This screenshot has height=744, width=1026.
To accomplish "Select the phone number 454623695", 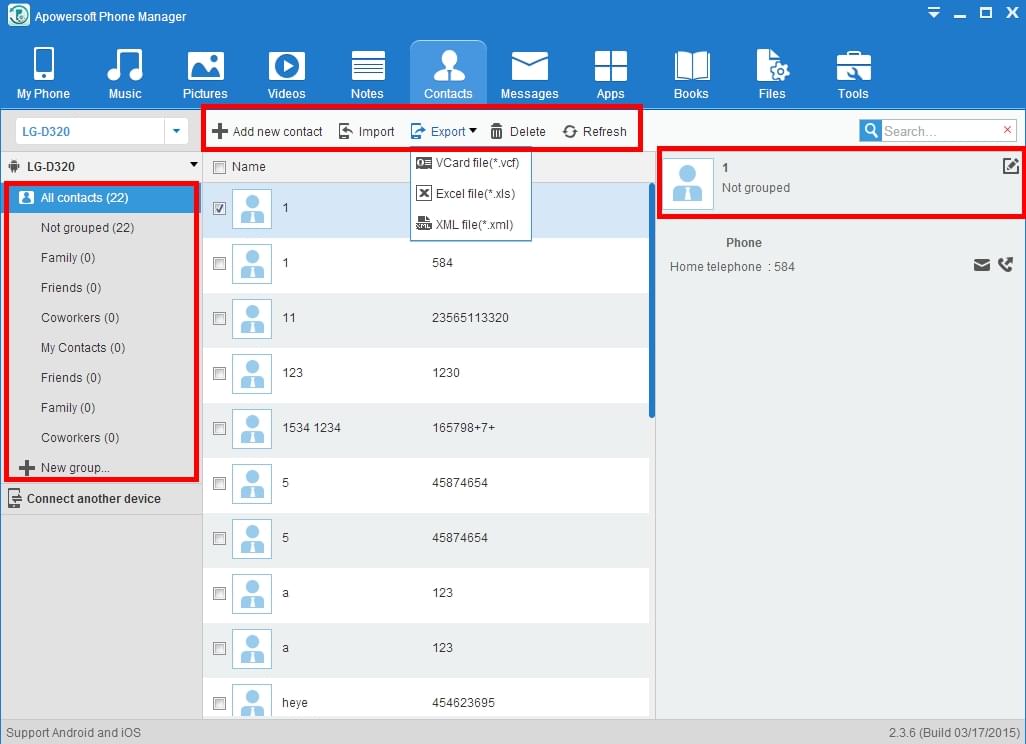I will 463,703.
